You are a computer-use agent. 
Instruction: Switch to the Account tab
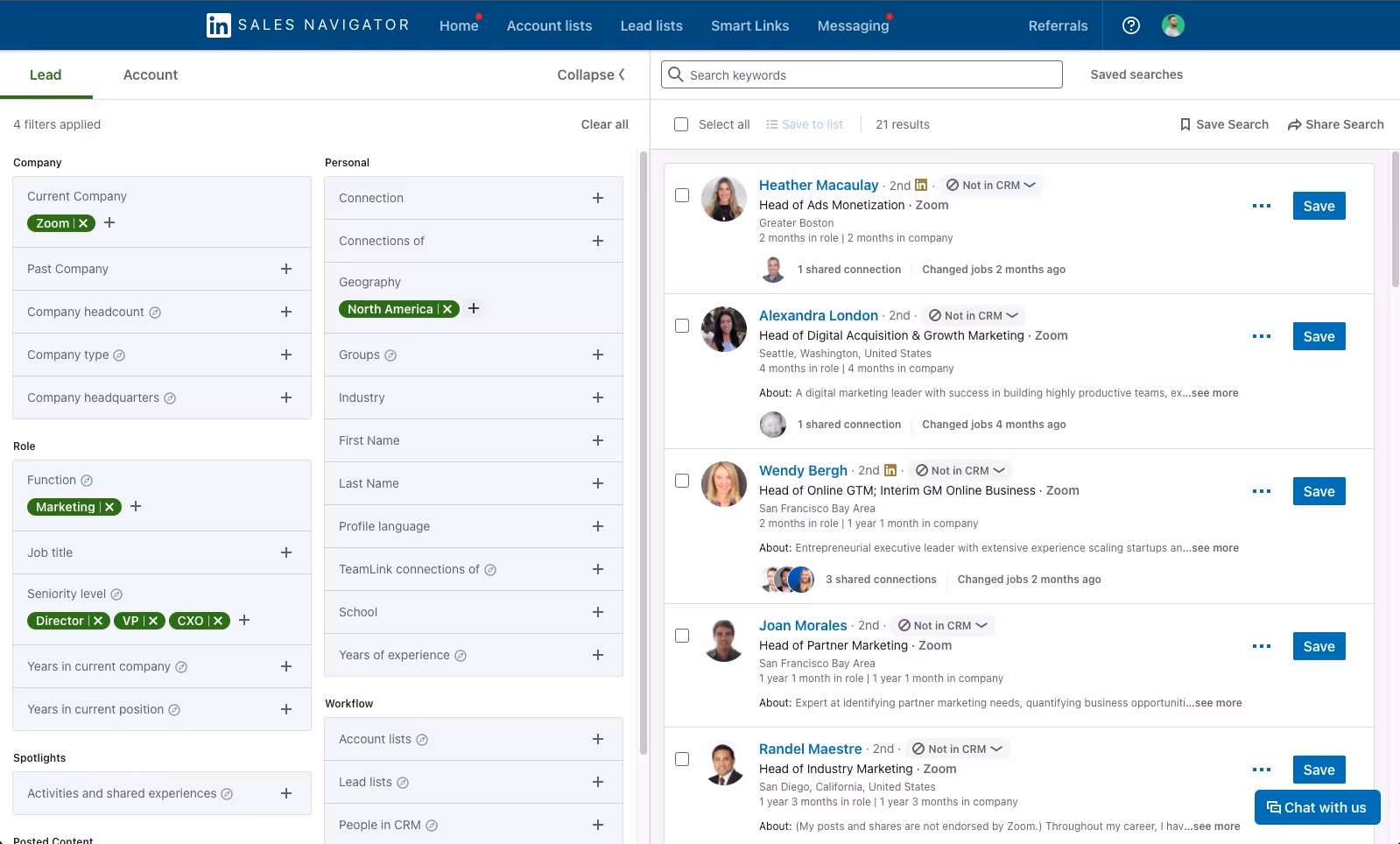click(151, 74)
